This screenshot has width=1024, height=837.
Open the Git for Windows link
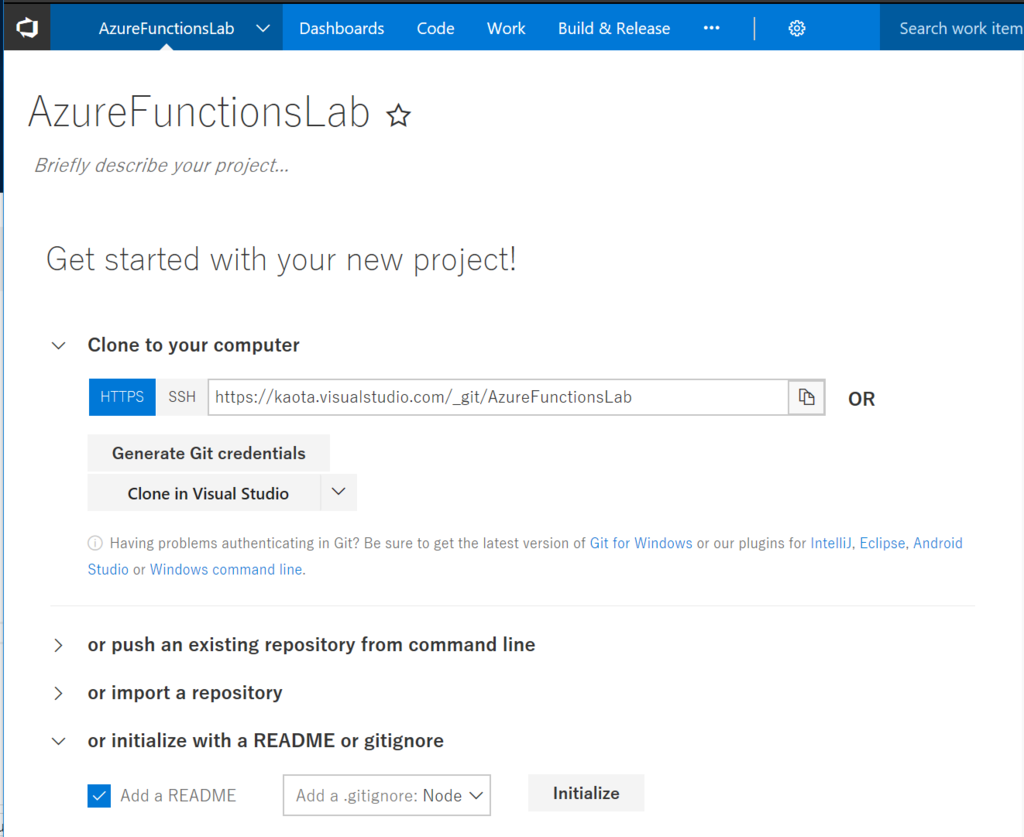[x=641, y=543]
